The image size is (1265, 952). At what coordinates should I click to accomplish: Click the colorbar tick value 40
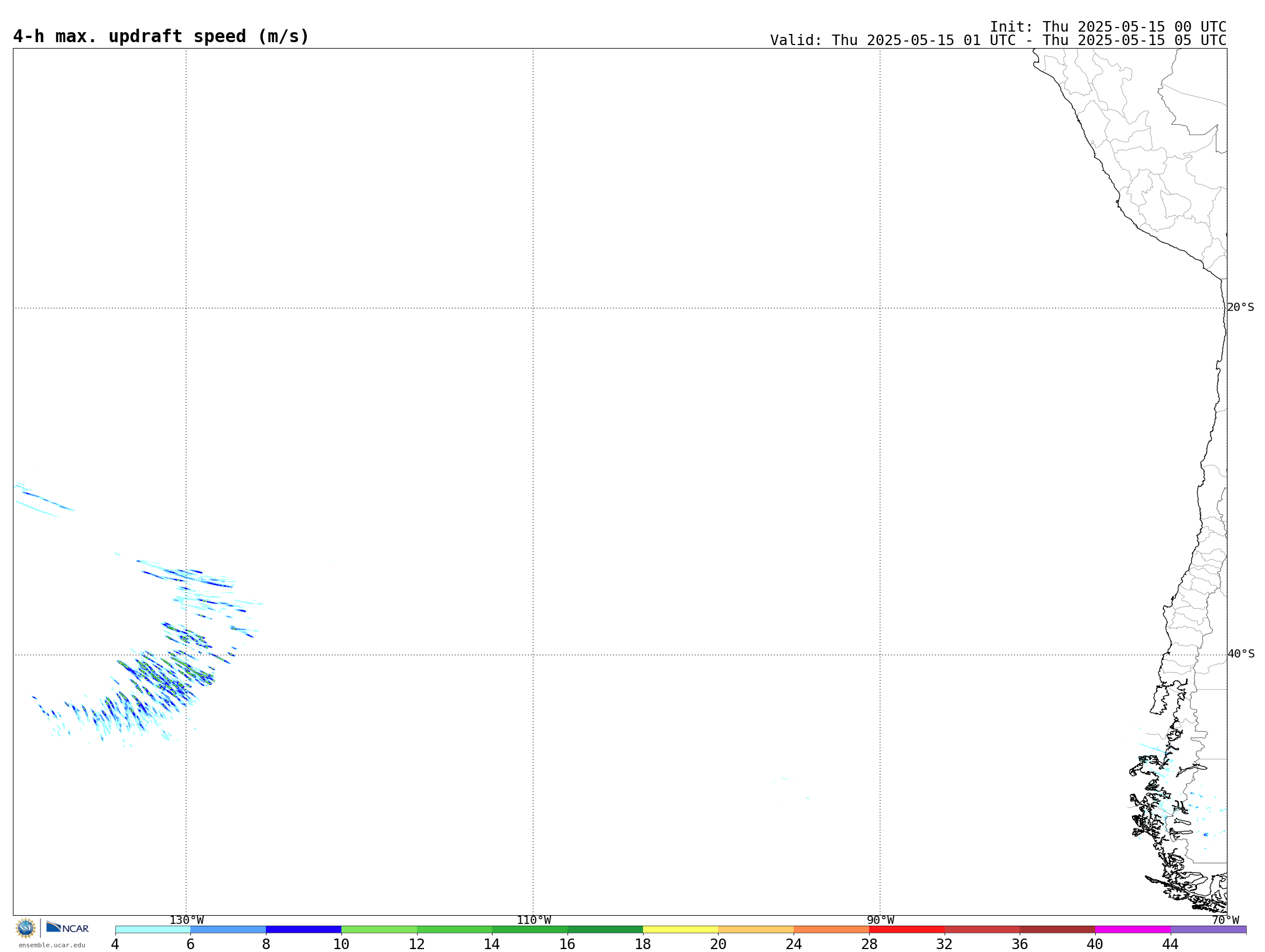[1095, 944]
